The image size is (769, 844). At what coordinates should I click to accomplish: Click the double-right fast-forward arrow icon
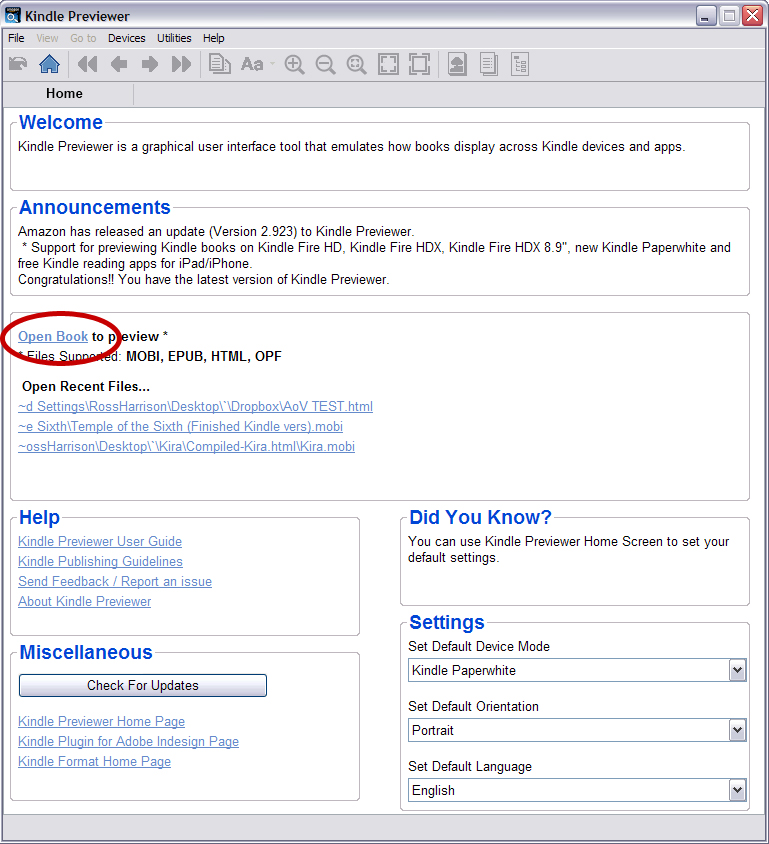(x=181, y=64)
